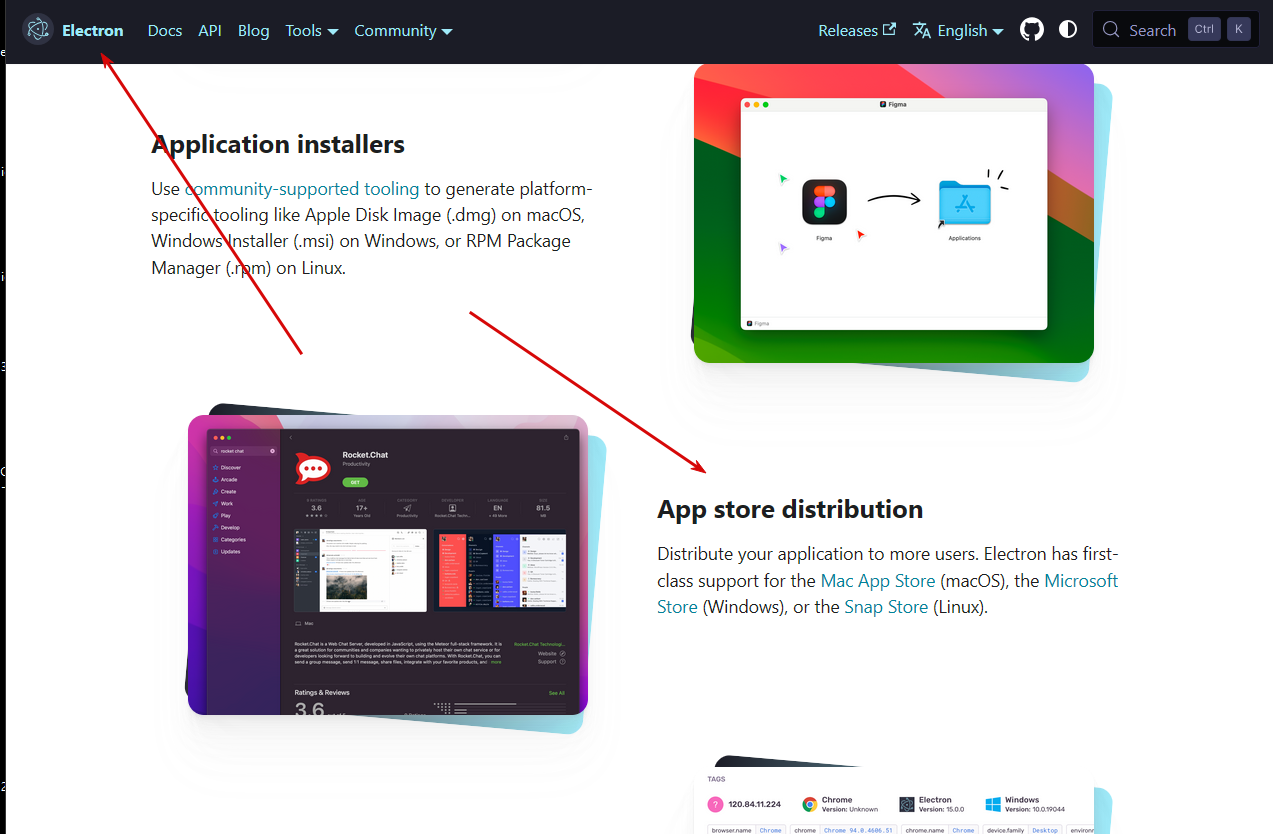The image size is (1273, 834).
Task: Click the first Rocket.Chat light screenshot thumbnail
Action: 361,570
